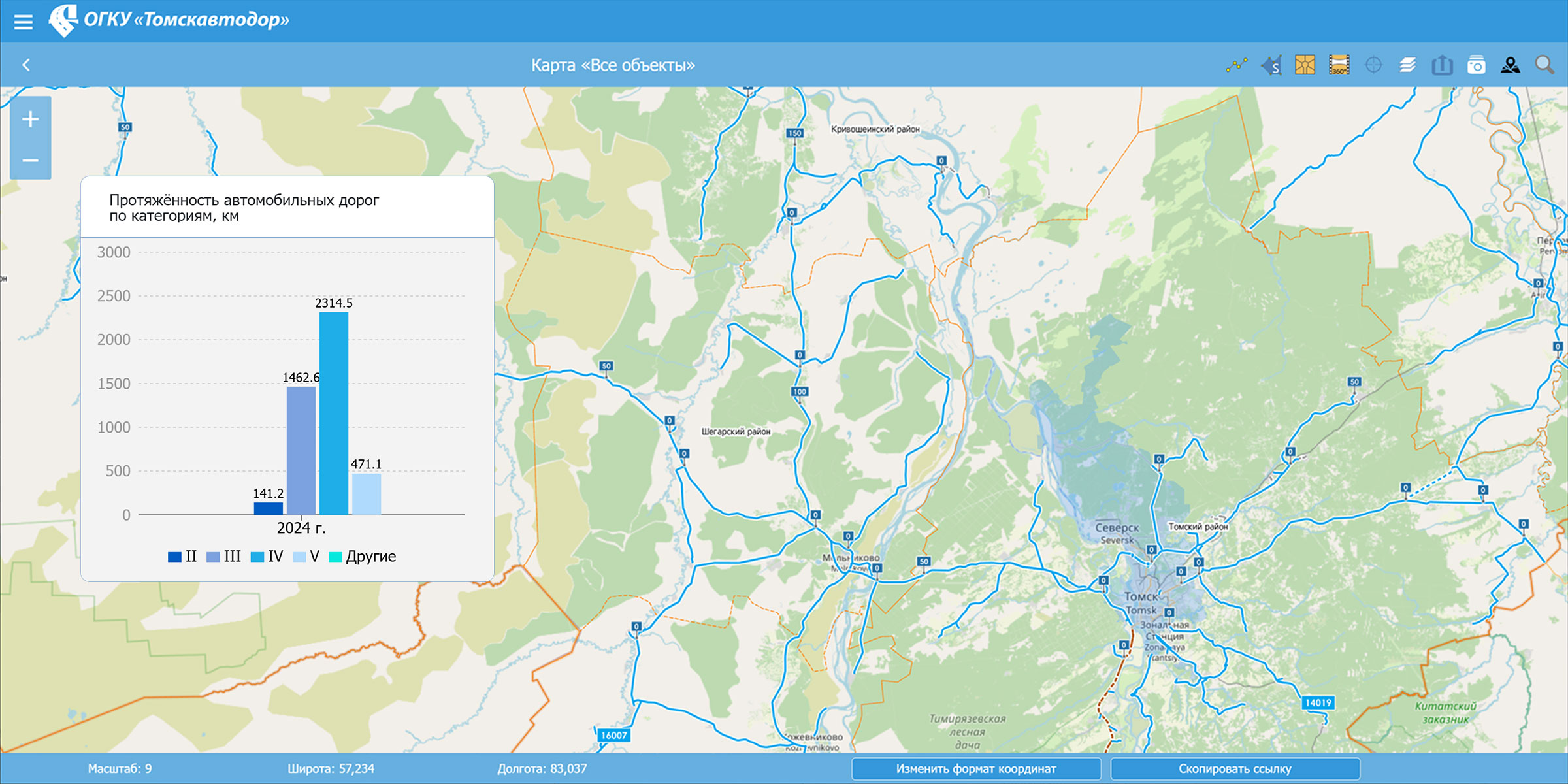
Task: Click the map pin location icon
Action: (x=1510, y=65)
